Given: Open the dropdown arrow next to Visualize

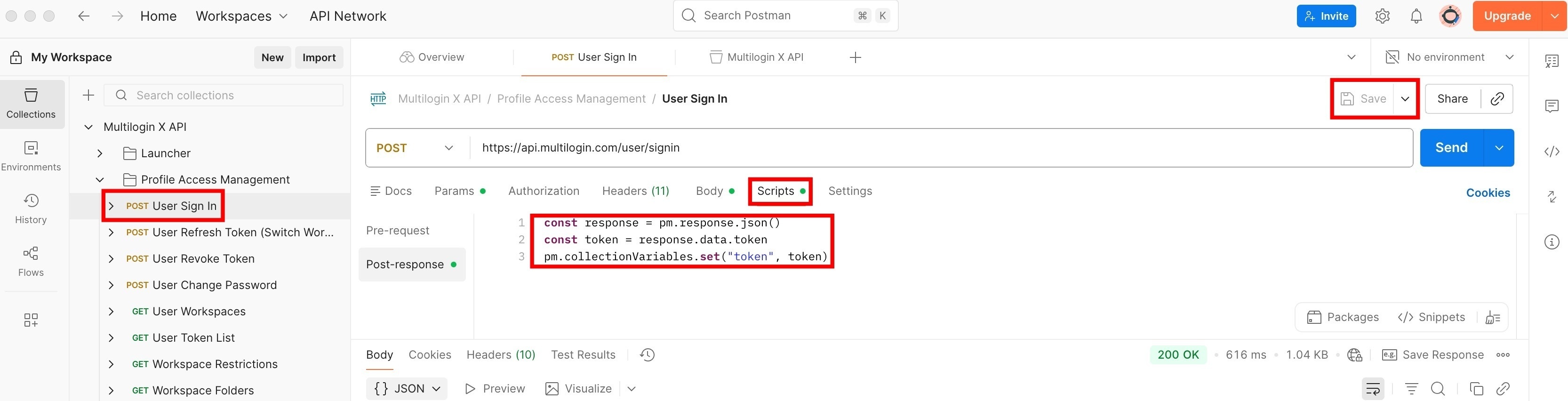Looking at the screenshot, I should tap(631, 389).
